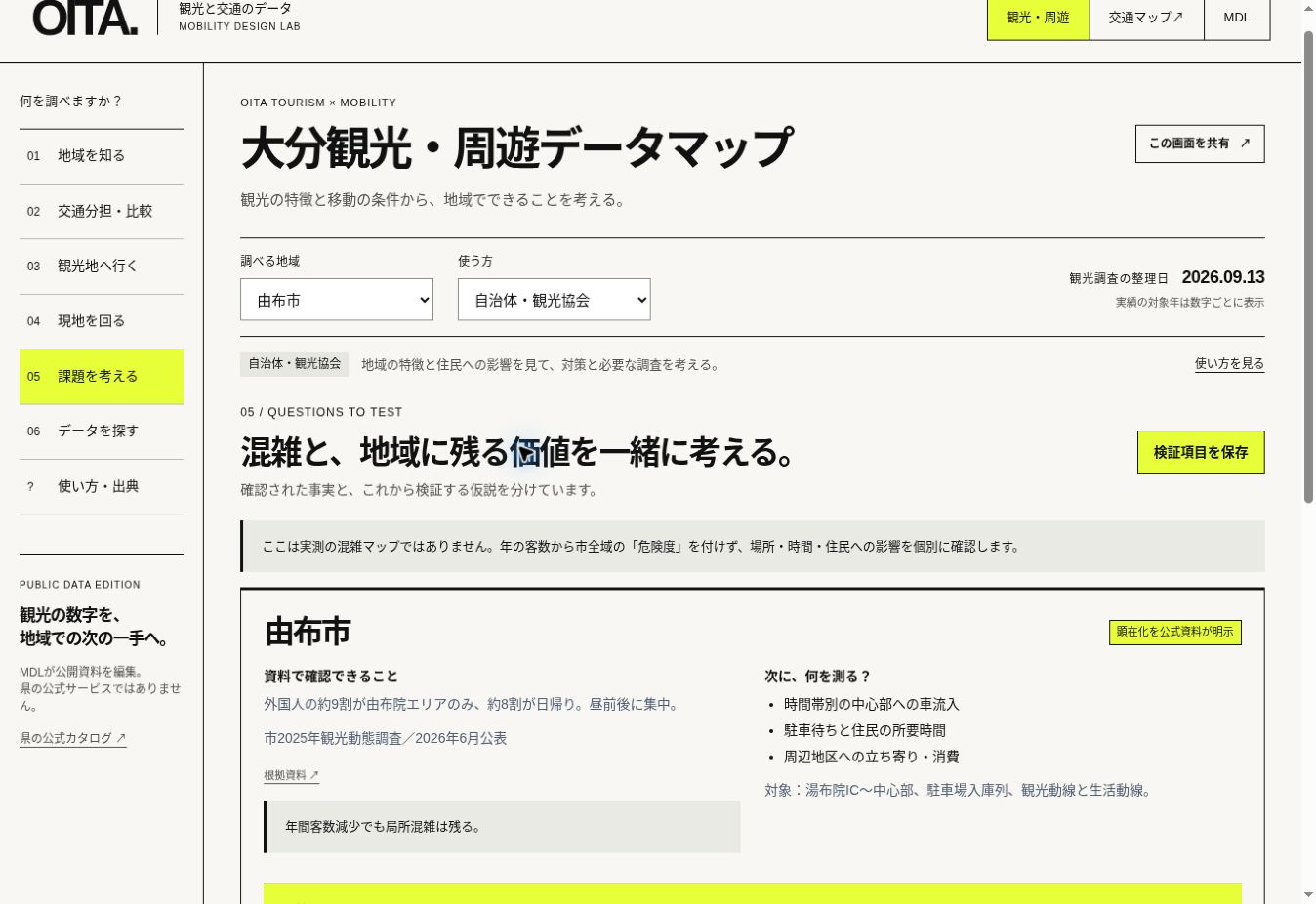Select 04 現地を回る in sidebar
The height and width of the screenshot is (904, 1316).
[102, 321]
